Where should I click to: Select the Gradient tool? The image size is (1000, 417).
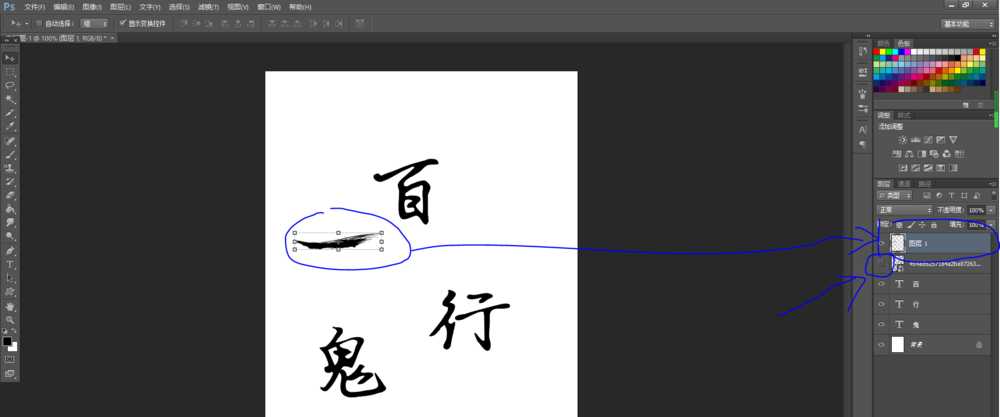pos(10,209)
